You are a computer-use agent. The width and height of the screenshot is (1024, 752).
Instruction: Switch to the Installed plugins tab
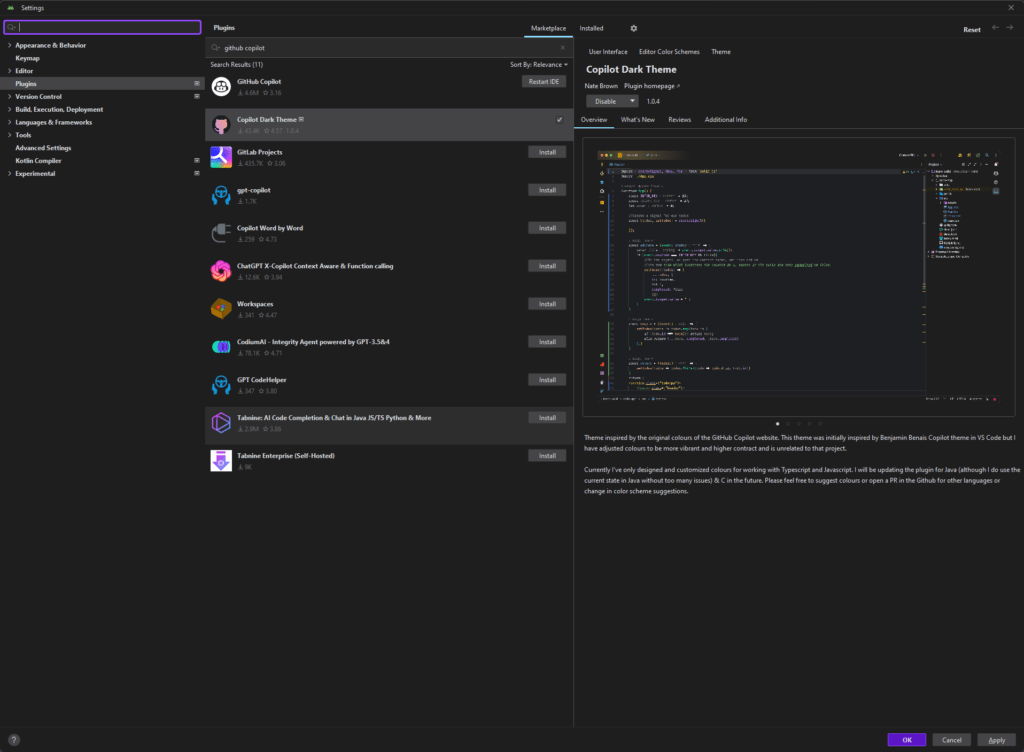[591, 29]
